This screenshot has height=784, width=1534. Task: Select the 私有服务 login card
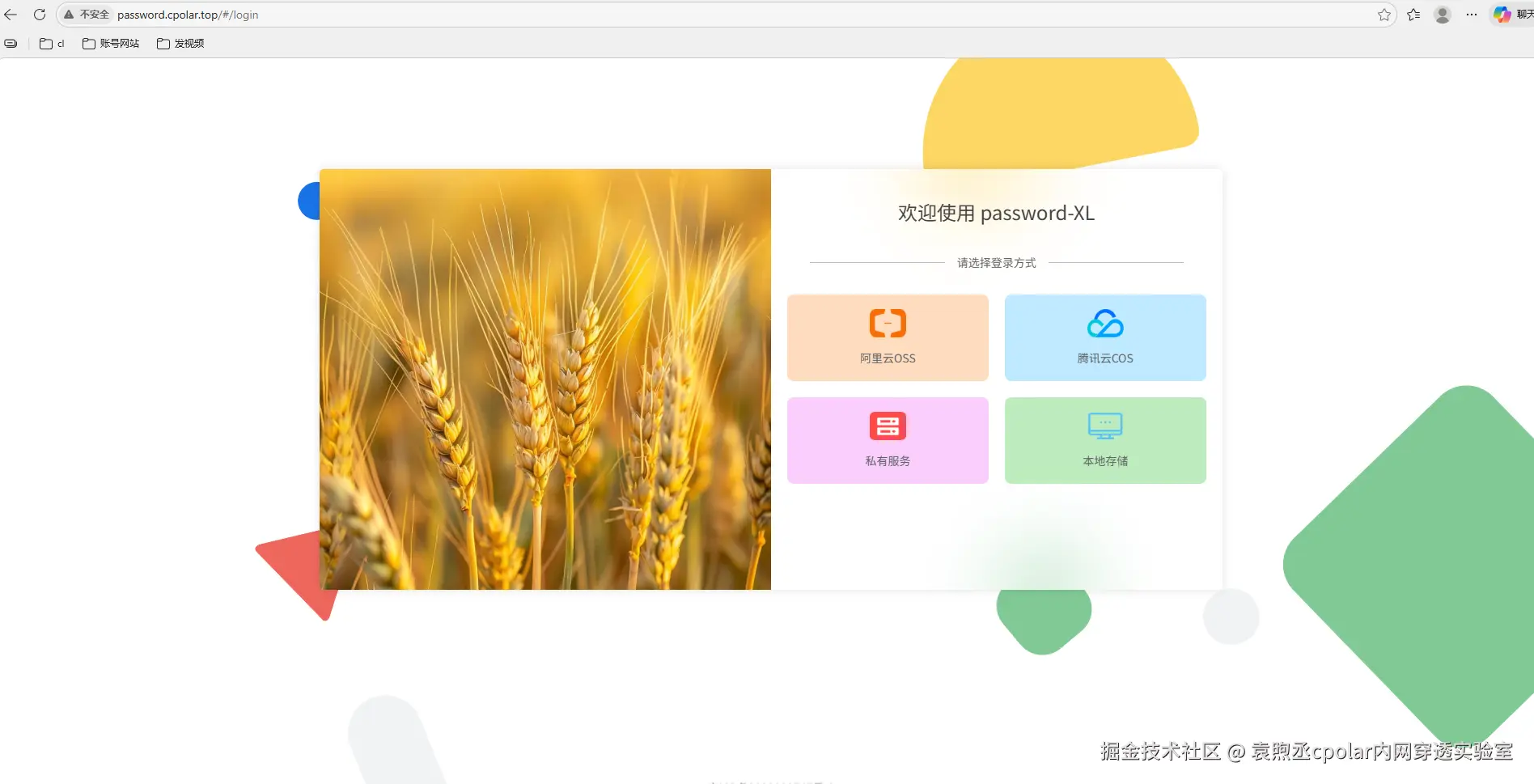[888, 440]
